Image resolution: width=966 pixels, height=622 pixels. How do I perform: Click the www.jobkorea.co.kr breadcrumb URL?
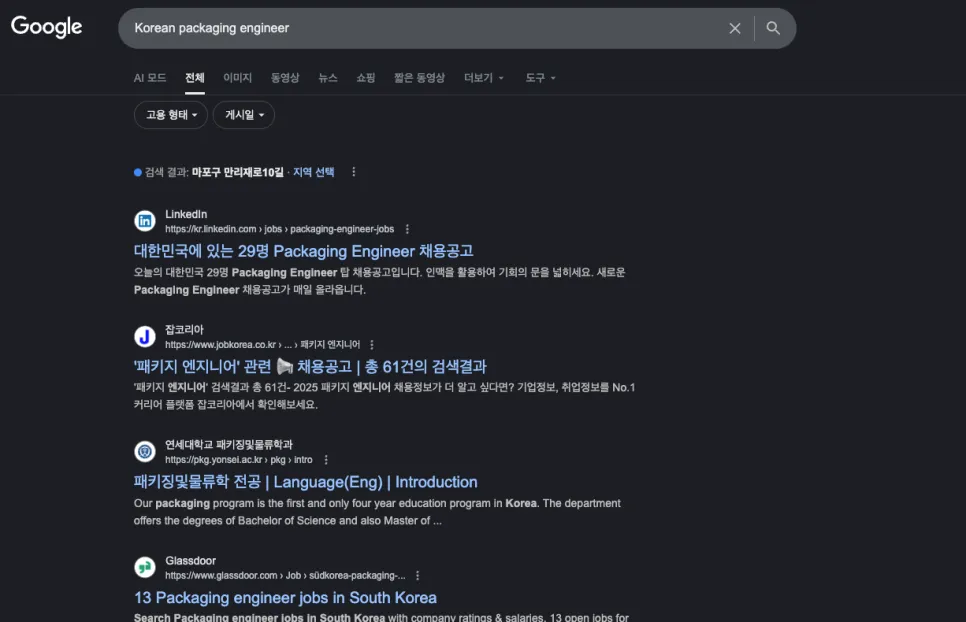coord(262,345)
